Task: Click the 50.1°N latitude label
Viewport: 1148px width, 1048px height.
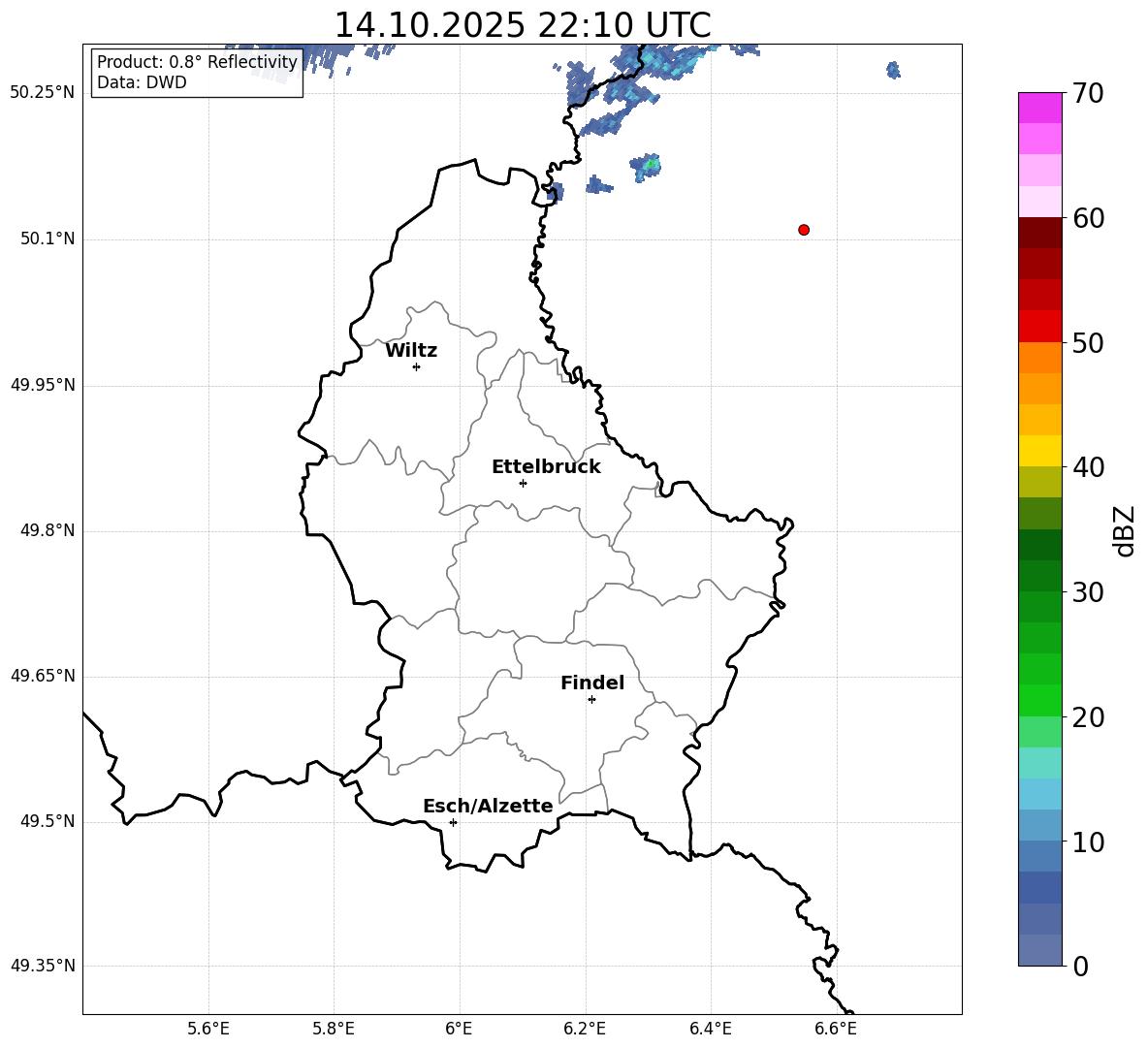Action: click(x=48, y=239)
